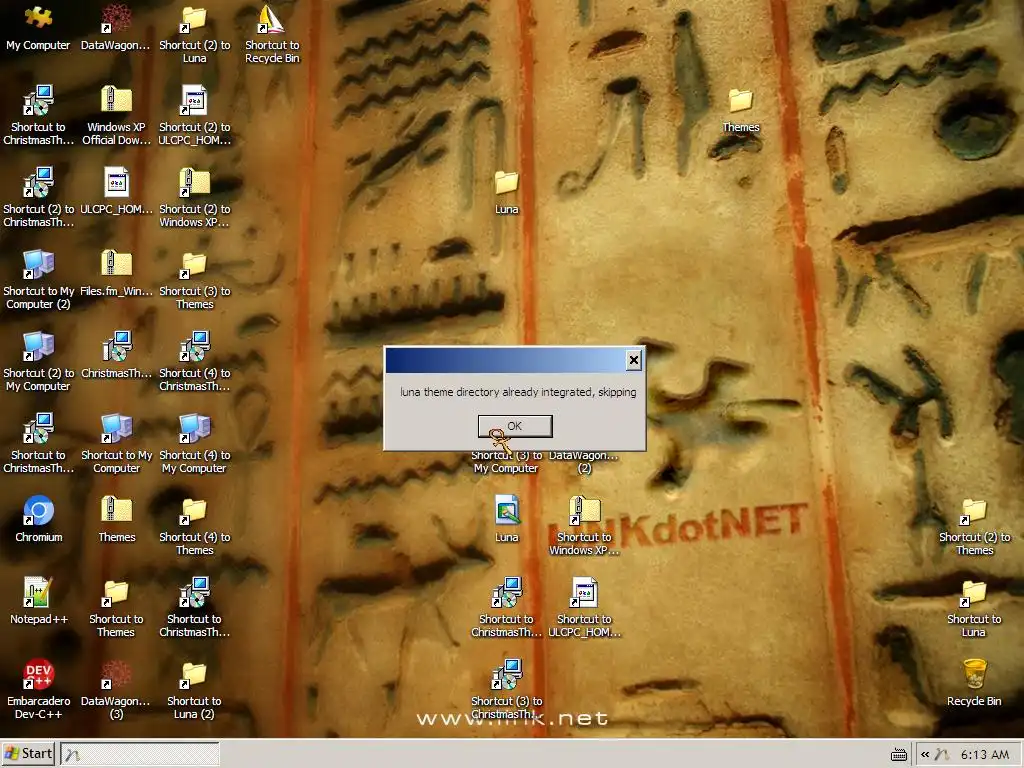The height and width of the screenshot is (768, 1024).
Task: Select the Shortcut (2) to Luna folder
Action: (195, 34)
